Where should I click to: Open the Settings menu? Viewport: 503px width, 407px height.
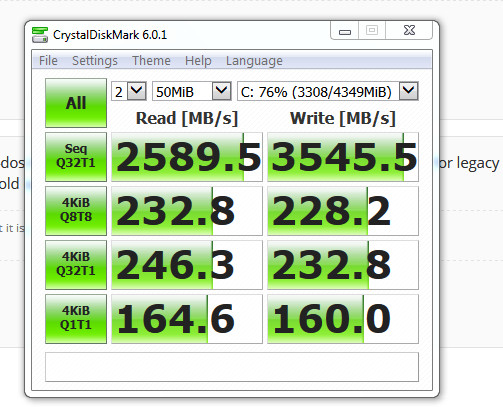(x=95, y=61)
